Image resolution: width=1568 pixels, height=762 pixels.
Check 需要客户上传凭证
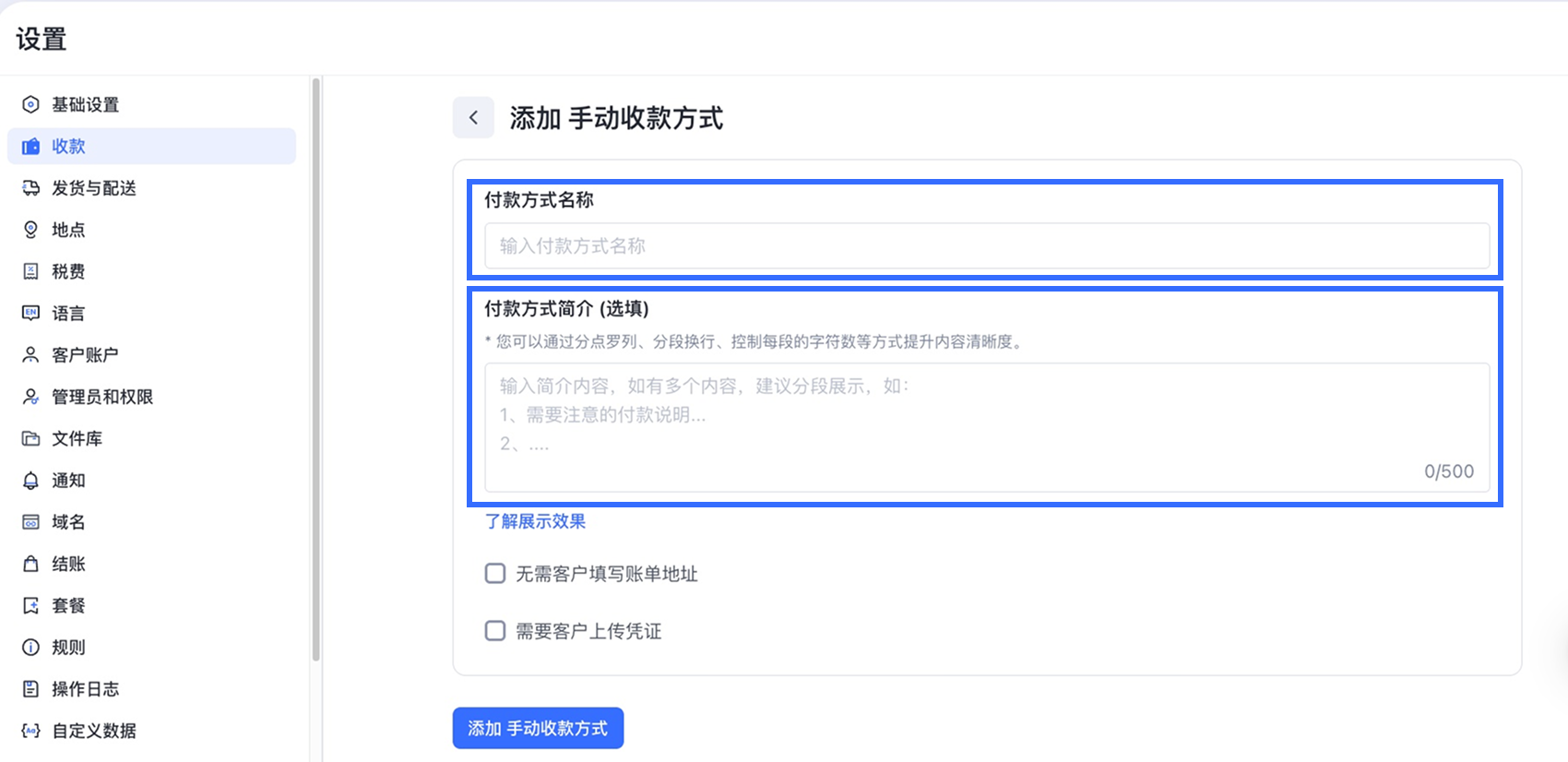click(x=494, y=630)
